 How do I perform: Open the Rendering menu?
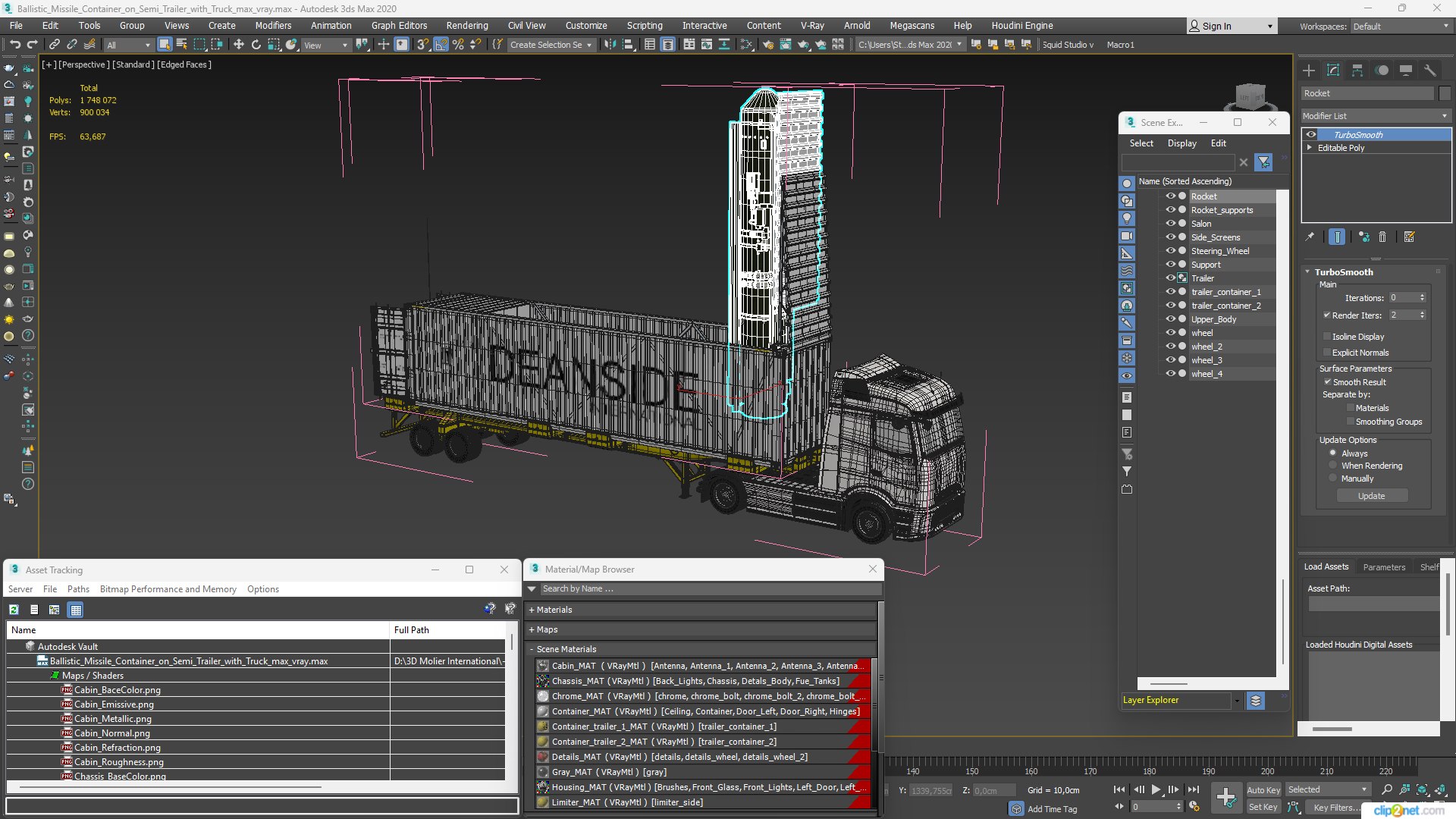click(x=467, y=26)
